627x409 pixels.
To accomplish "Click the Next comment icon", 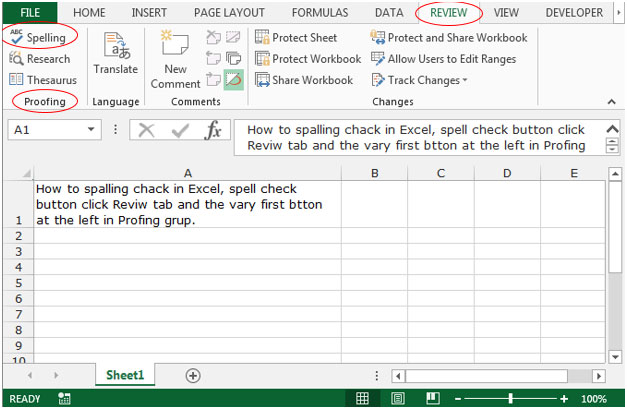I will (214, 80).
